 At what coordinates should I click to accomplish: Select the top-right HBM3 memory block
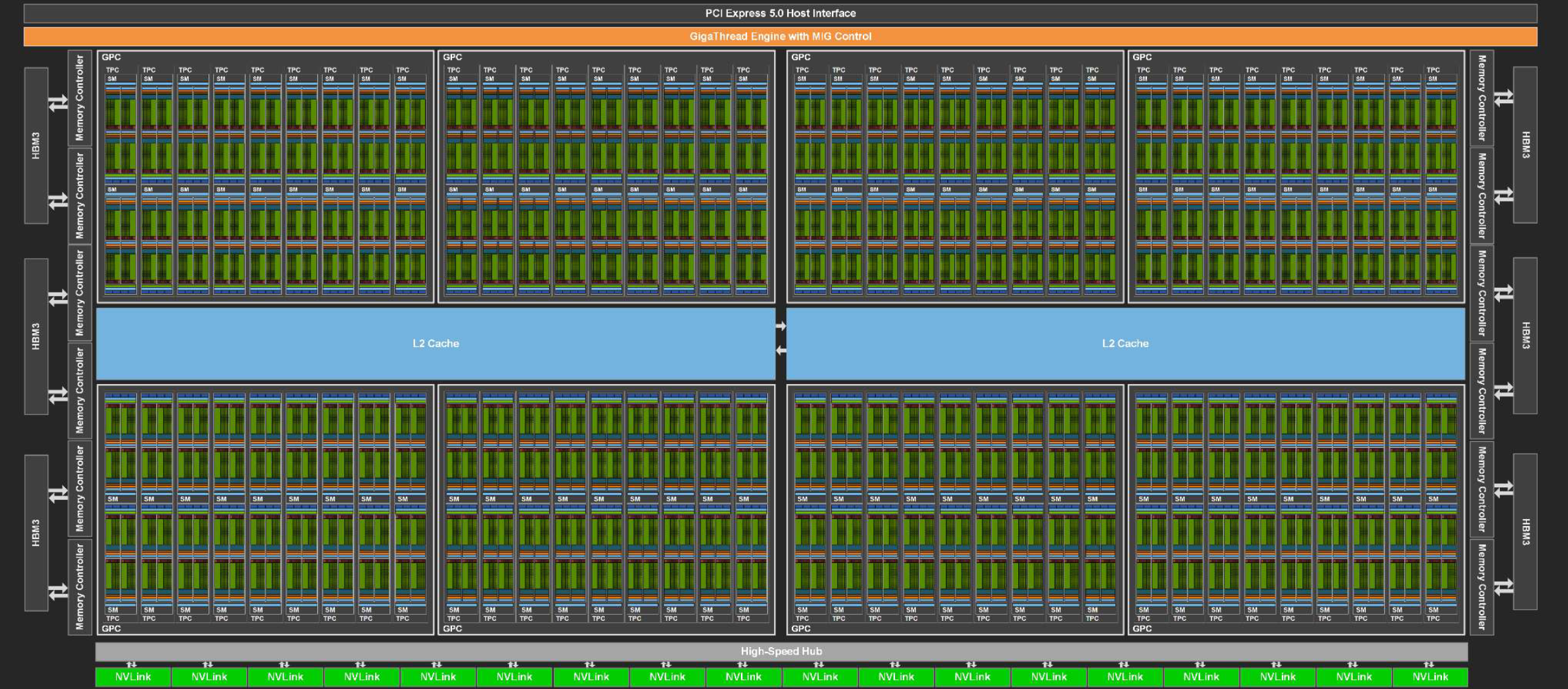point(1525,145)
